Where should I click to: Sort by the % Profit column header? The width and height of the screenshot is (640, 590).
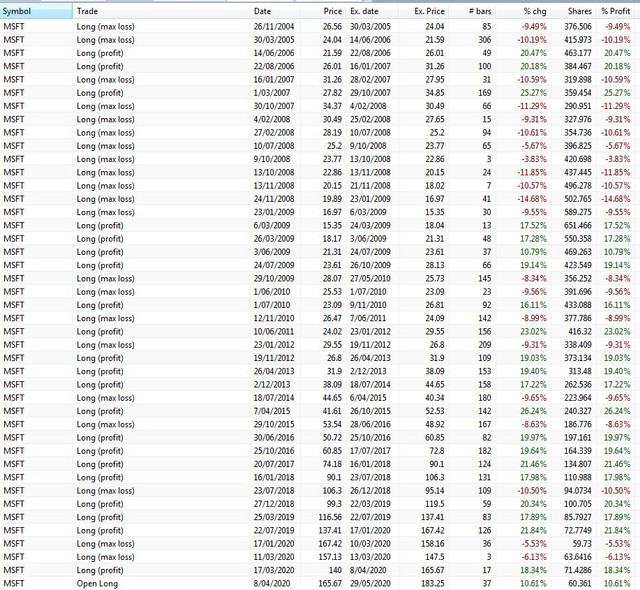coord(616,11)
